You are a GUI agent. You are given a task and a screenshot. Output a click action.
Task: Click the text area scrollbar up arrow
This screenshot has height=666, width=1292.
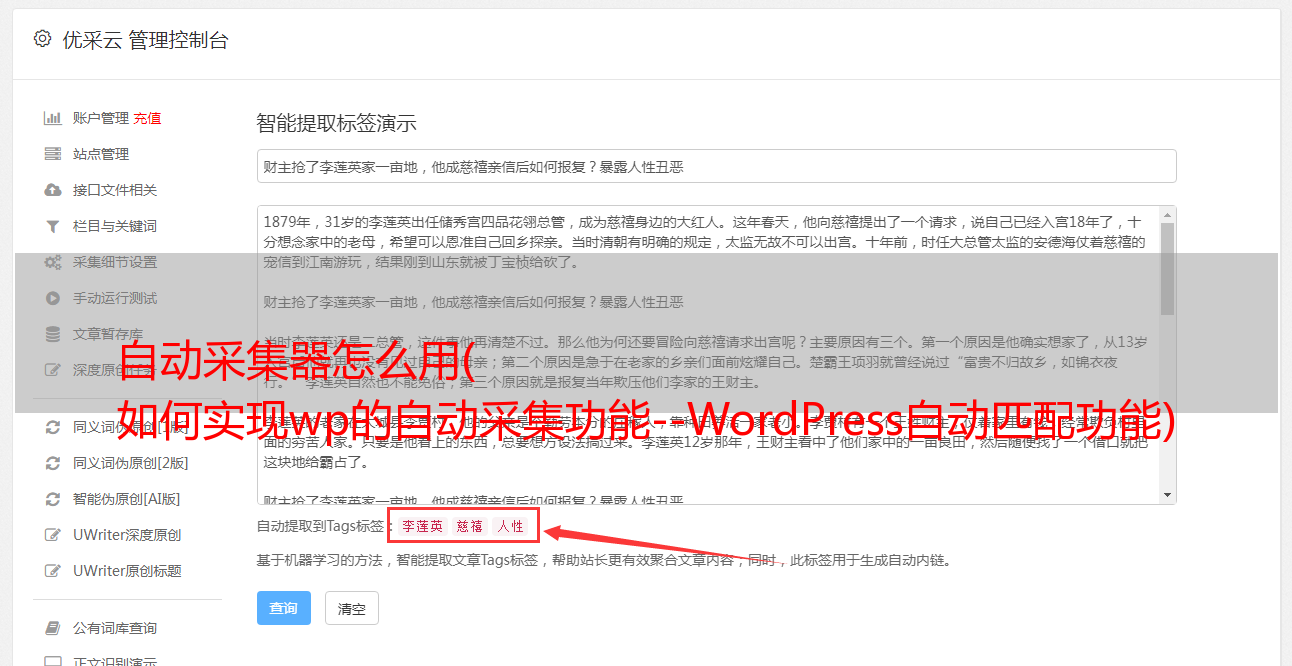tap(1167, 215)
